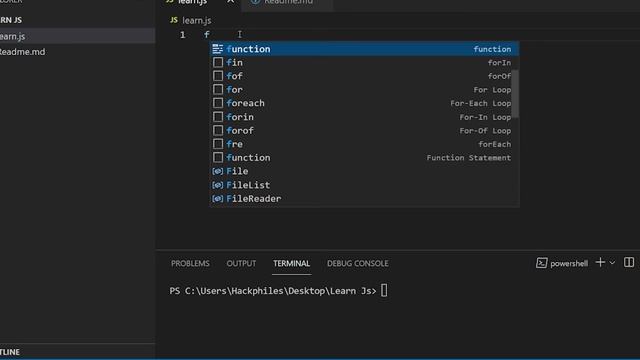Click the snippet icon beside fof
Screen dimensions: 640x360
[218, 76]
